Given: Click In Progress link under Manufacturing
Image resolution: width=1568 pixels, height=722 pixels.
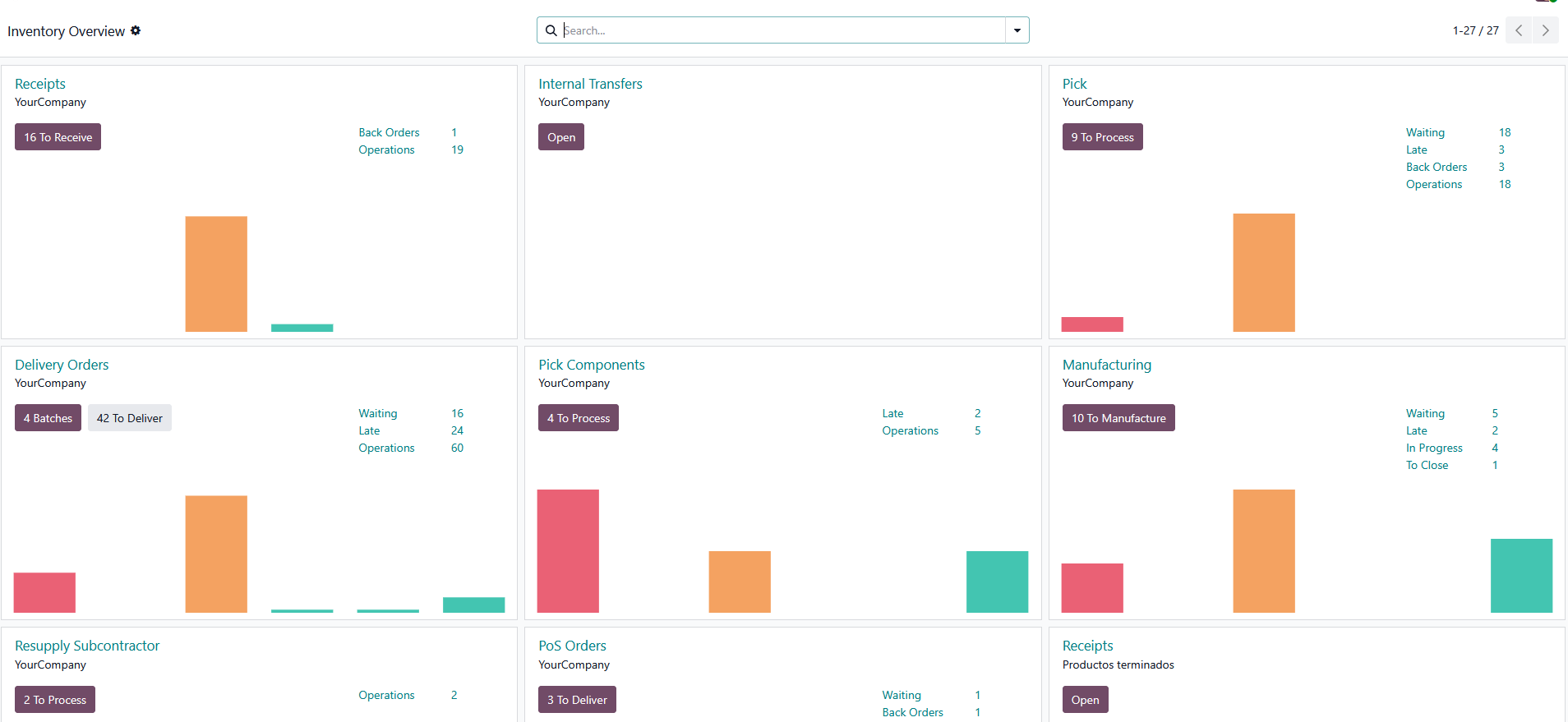Looking at the screenshot, I should (x=1434, y=448).
